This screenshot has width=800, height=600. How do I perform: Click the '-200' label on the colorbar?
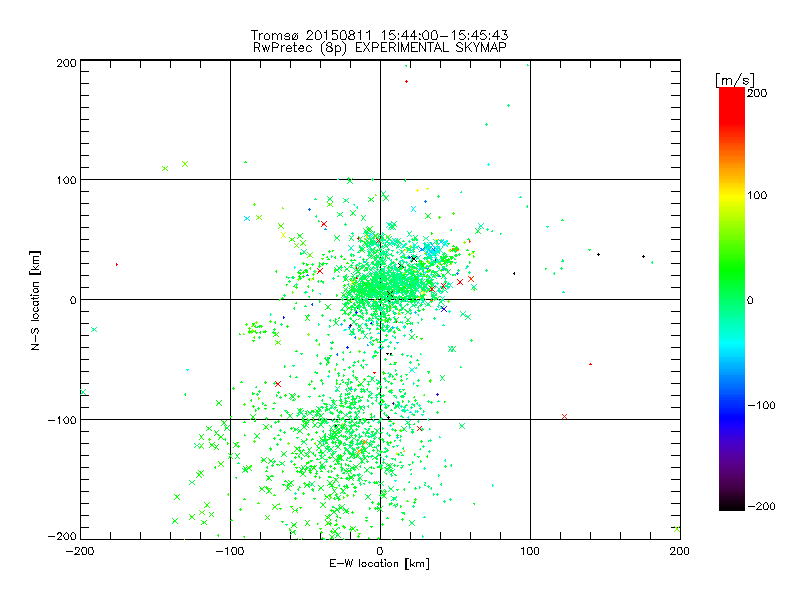point(761,506)
